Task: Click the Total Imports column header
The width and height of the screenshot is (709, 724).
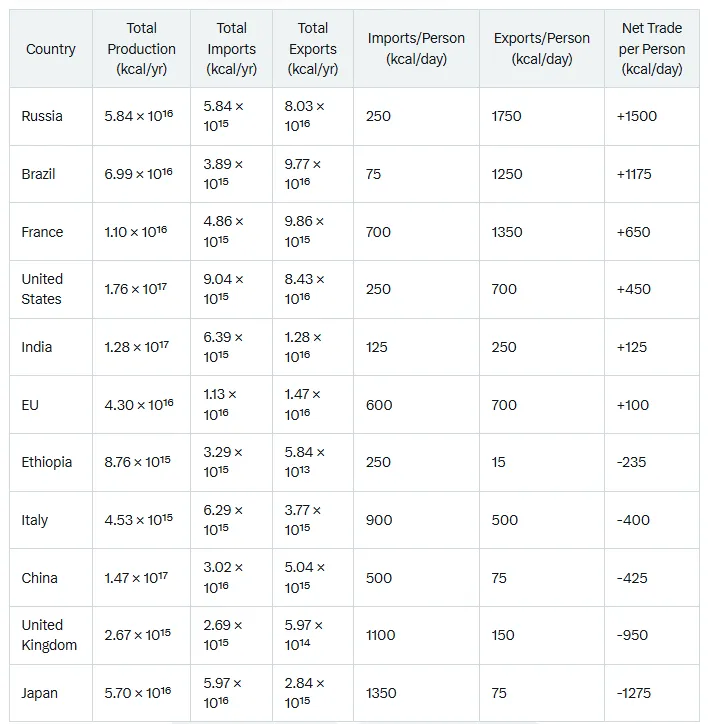Action: pos(231,48)
